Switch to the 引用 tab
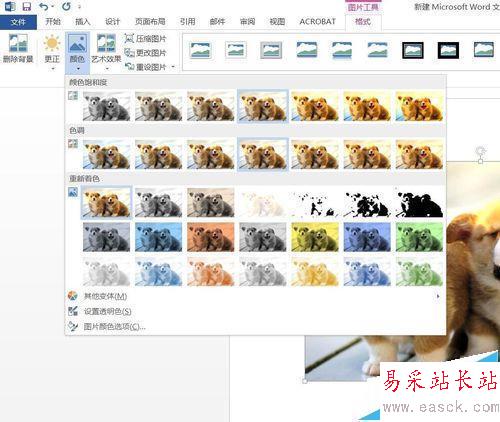The width and height of the screenshot is (500, 422). 187,22
